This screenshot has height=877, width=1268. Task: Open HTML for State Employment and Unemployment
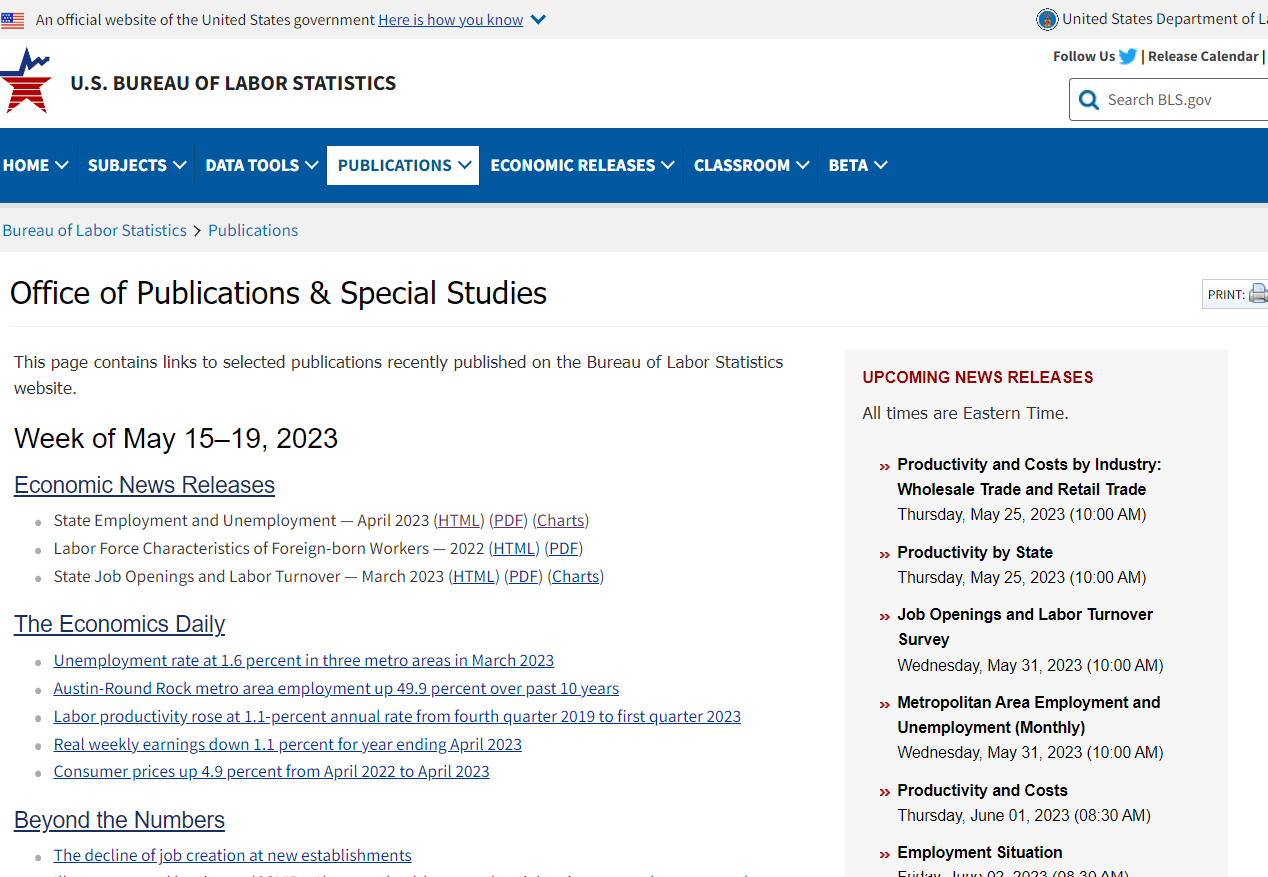pos(459,520)
